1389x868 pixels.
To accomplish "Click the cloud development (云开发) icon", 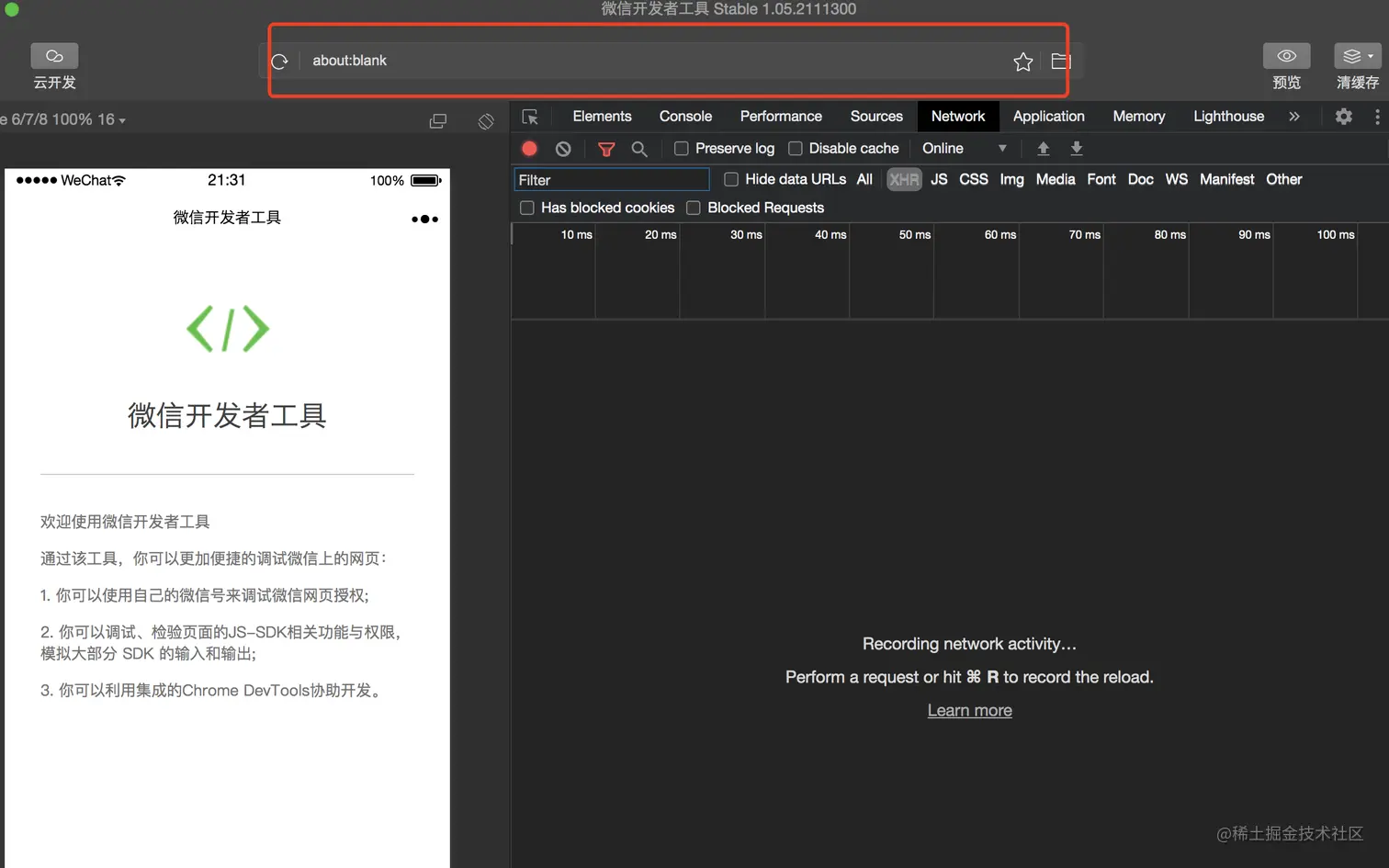I will tap(54, 56).
